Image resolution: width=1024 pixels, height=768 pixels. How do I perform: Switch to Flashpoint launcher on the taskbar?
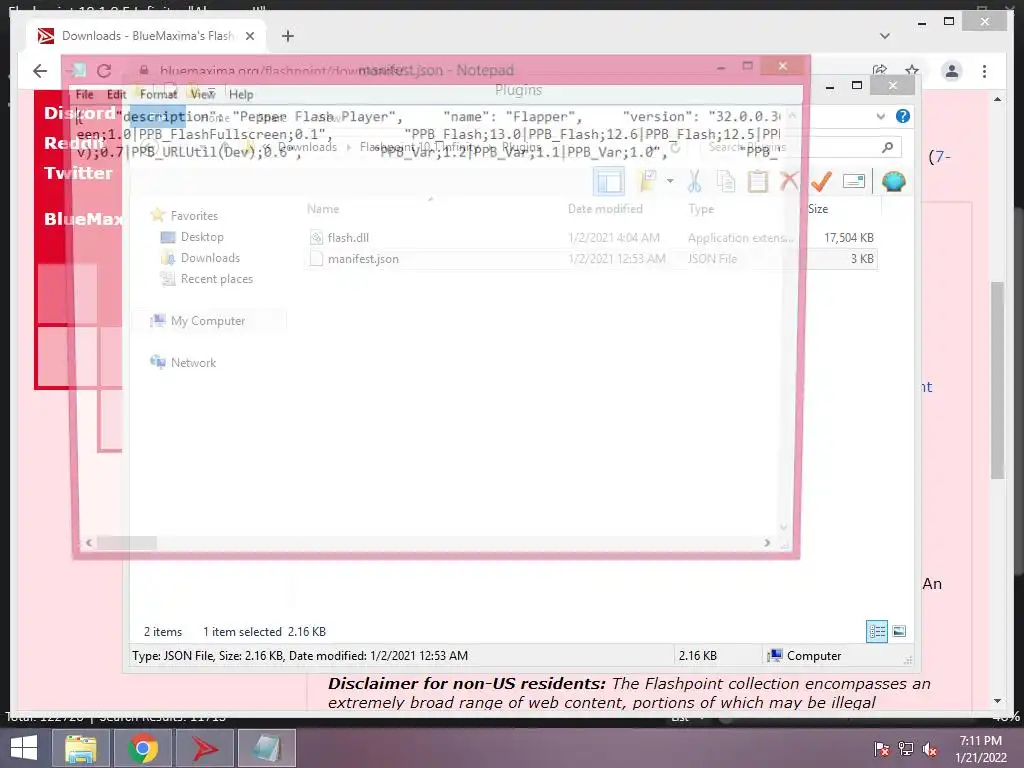pos(204,748)
